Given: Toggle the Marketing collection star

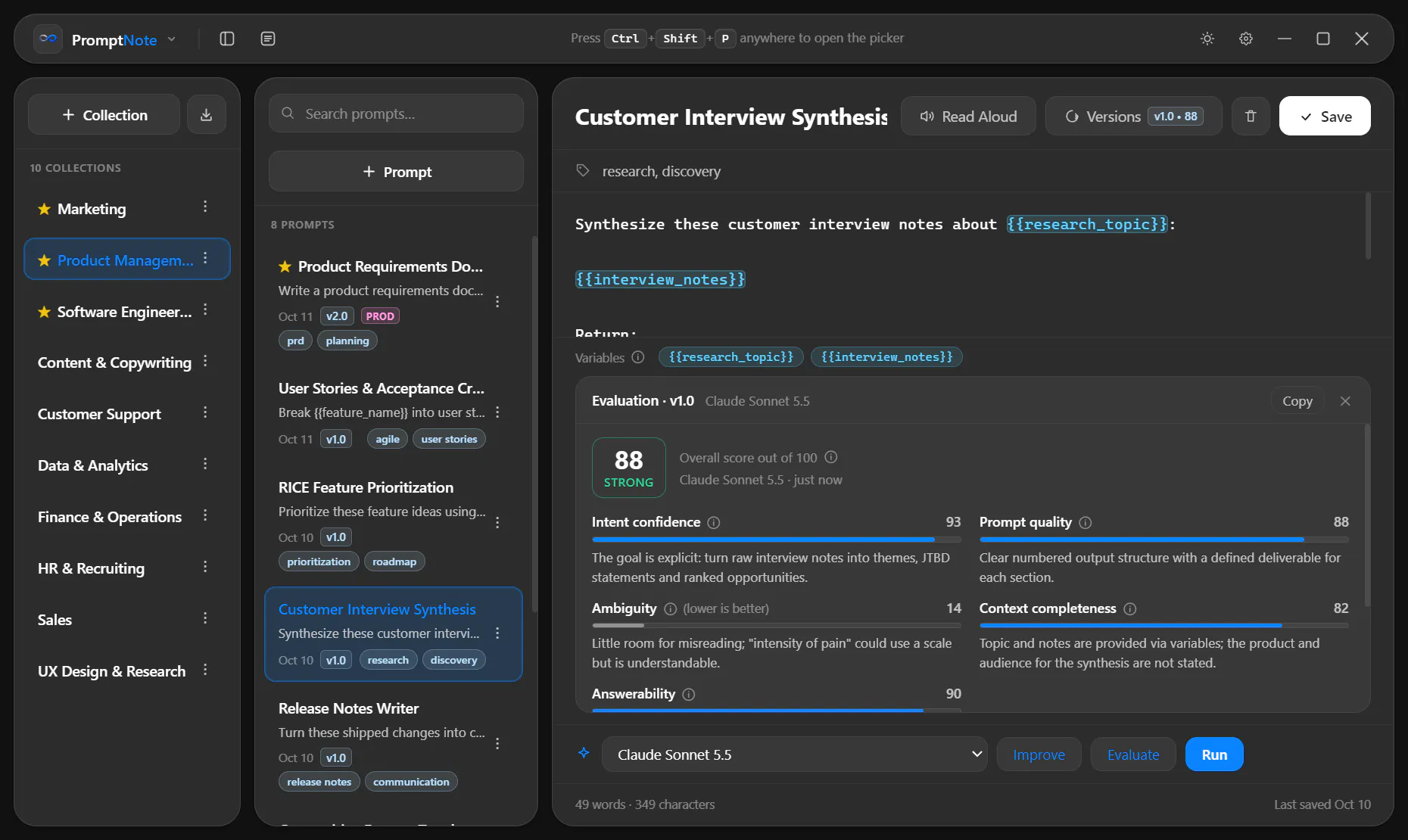Looking at the screenshot, I should coord(45,209).
